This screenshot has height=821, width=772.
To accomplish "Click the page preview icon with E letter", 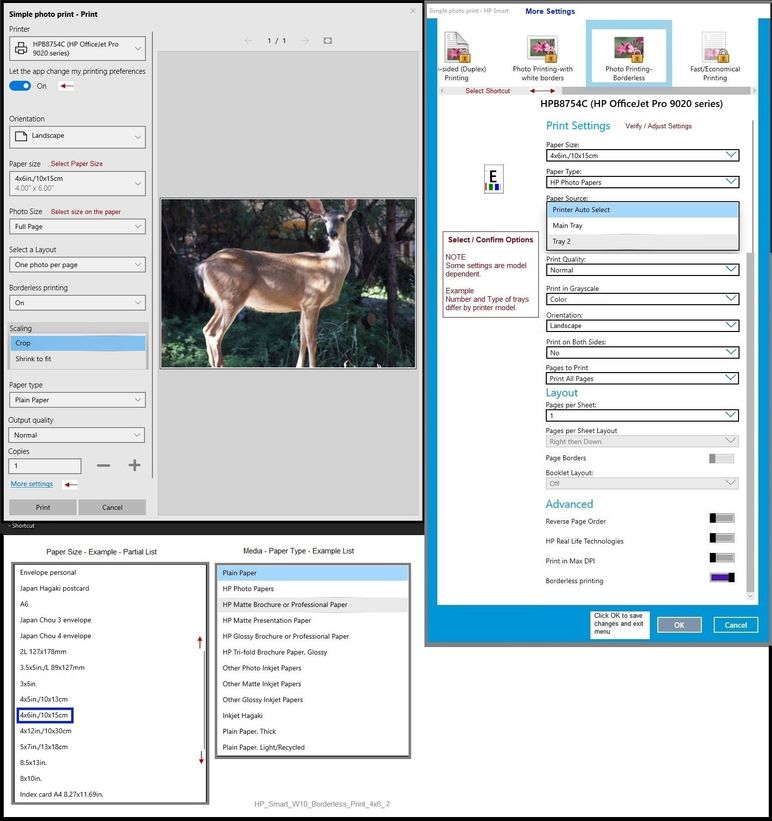I will 493,179.
